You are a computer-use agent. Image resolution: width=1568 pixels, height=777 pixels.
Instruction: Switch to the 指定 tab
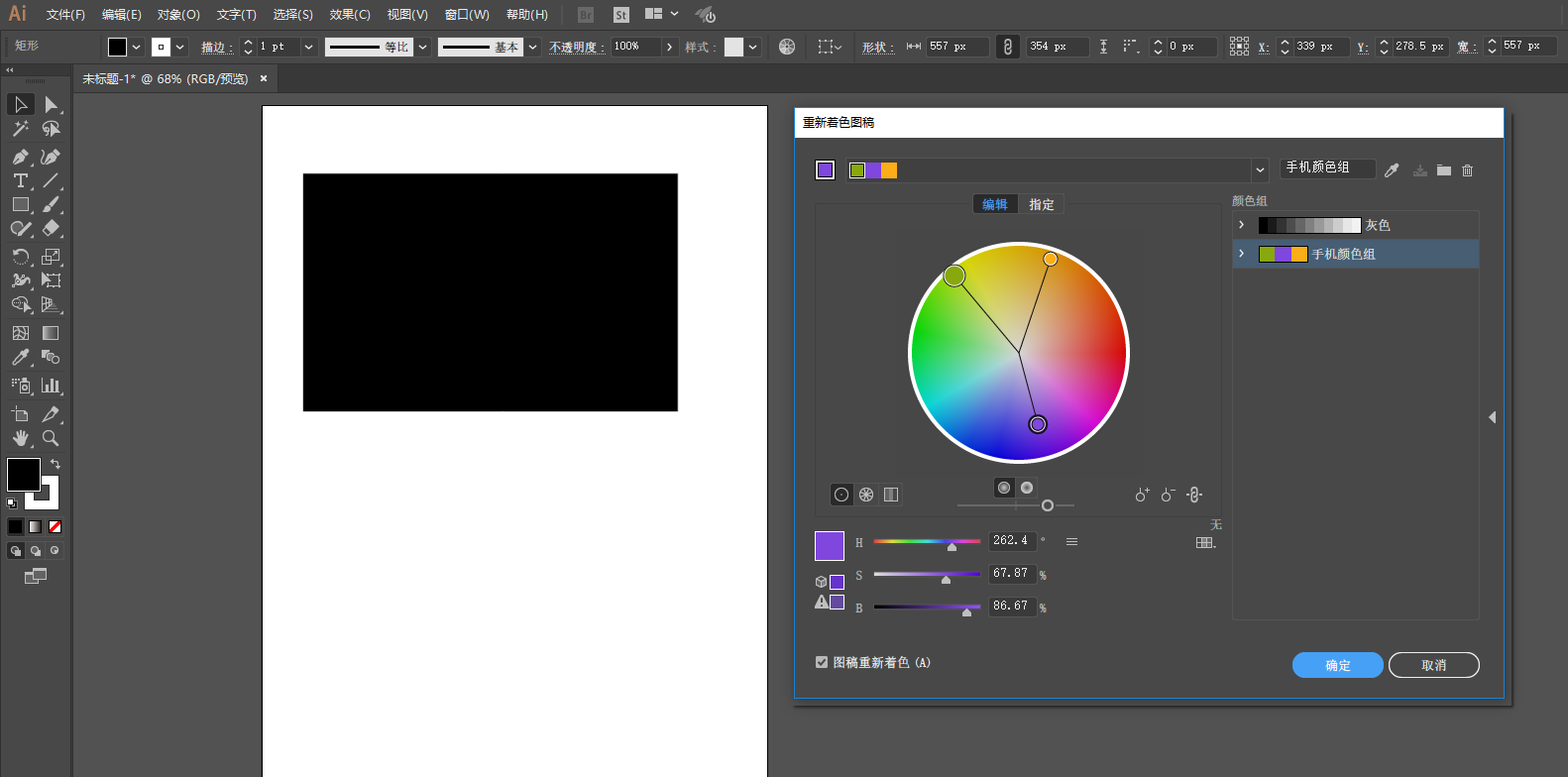[x=1042, y=204]
